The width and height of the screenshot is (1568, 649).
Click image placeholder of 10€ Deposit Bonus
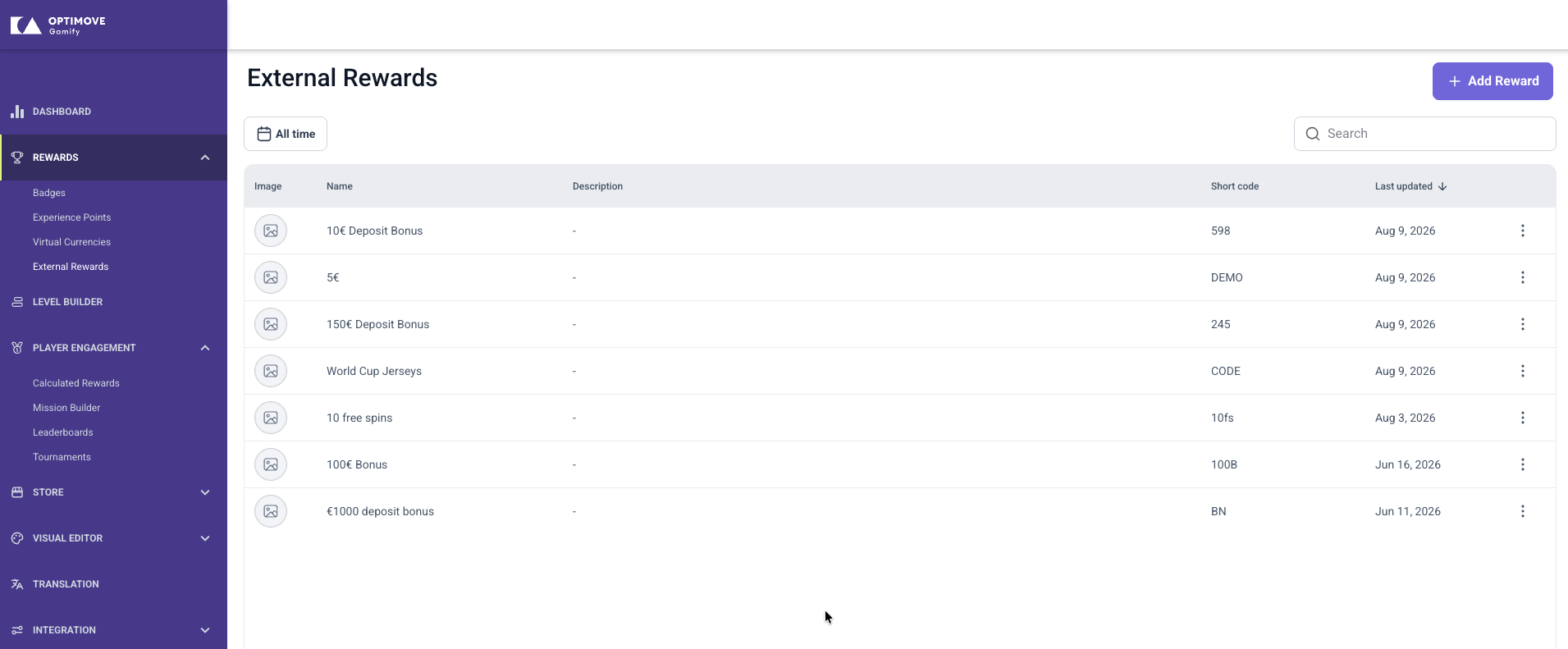click(x=271, y=231)
